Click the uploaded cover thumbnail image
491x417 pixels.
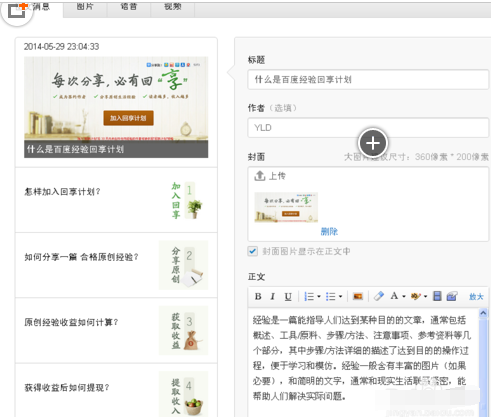(286, 207)
